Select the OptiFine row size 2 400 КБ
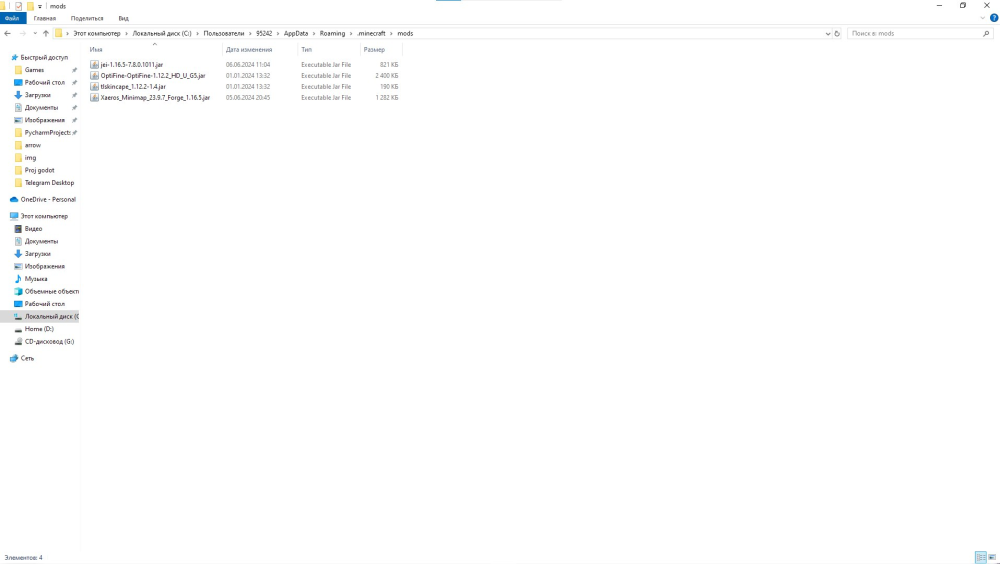The width and height of the screenshot is (1000, 564). click(x=386, y=75)
